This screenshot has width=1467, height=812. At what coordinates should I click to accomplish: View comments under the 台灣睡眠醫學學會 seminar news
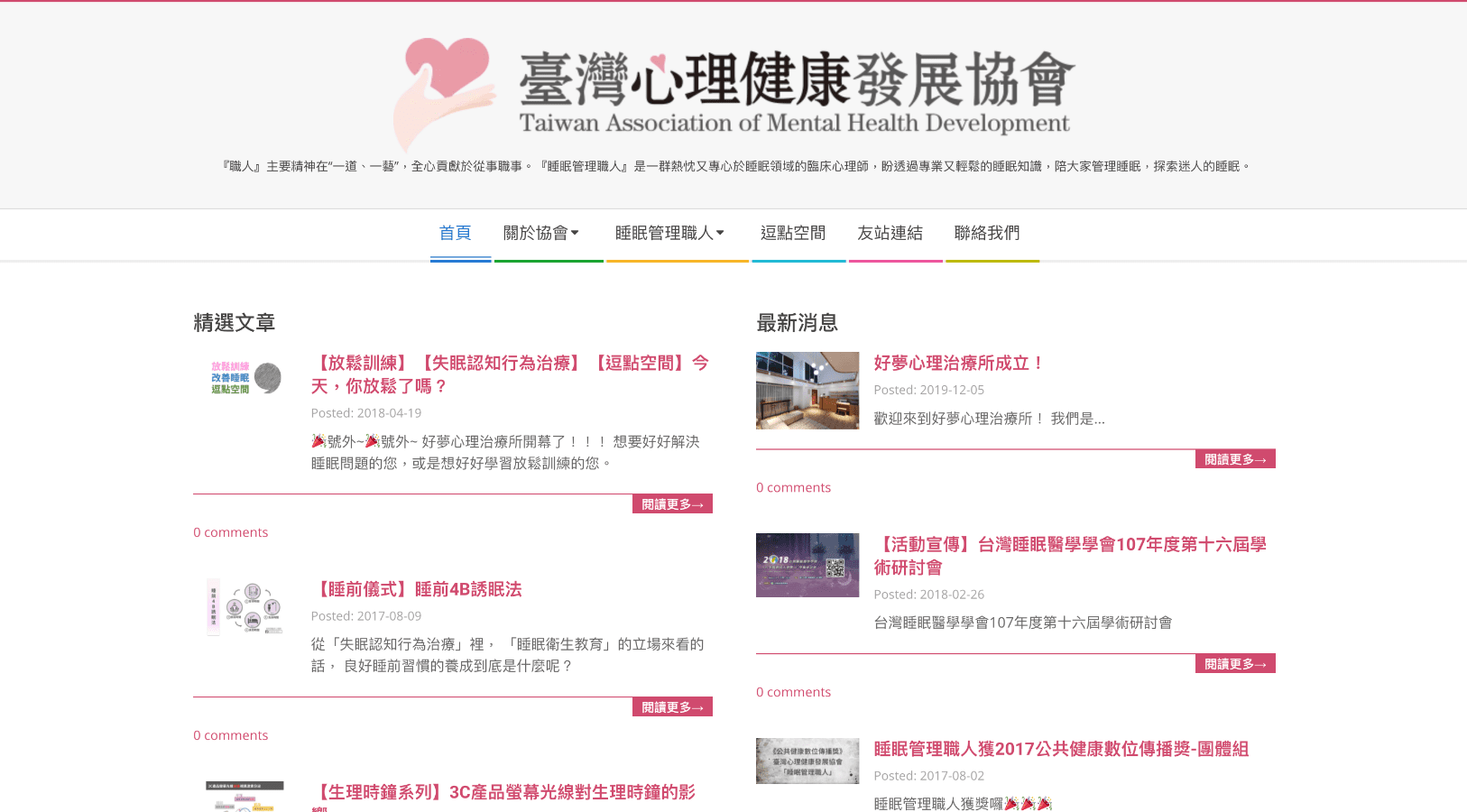pyautogui.click(x=793, y=692)
